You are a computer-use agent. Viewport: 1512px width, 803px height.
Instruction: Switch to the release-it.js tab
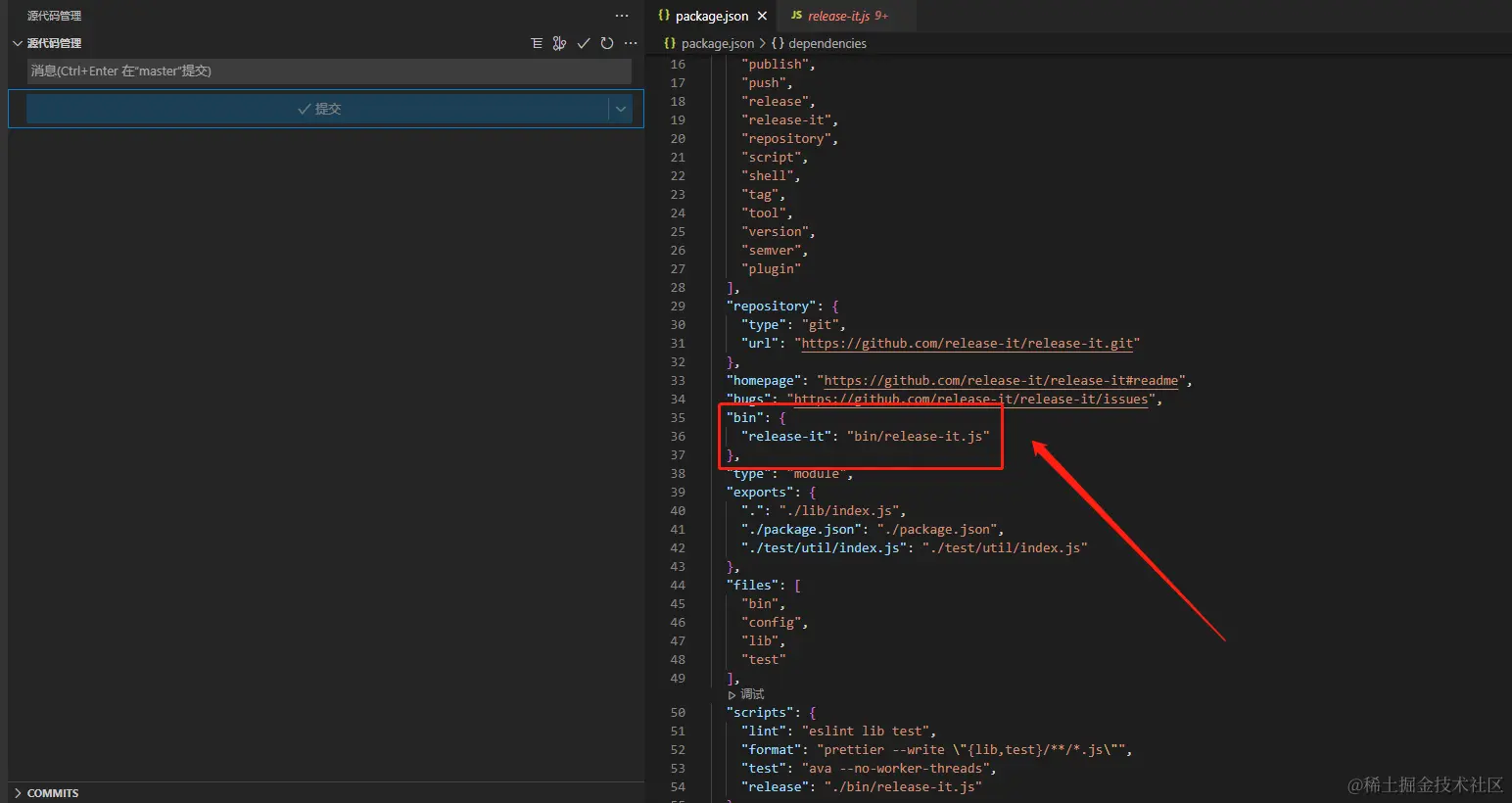tap(847, 16)
